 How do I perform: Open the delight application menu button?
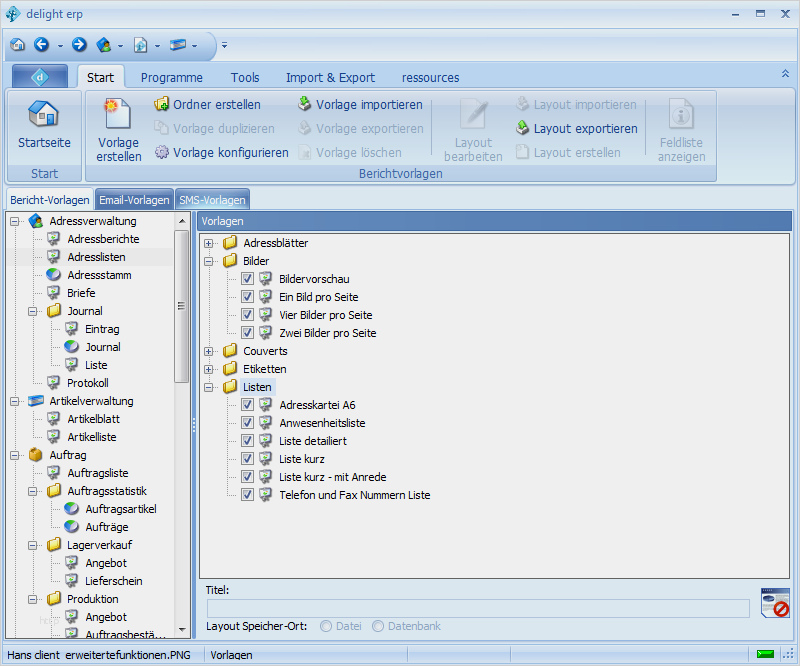tap(40, 77)
